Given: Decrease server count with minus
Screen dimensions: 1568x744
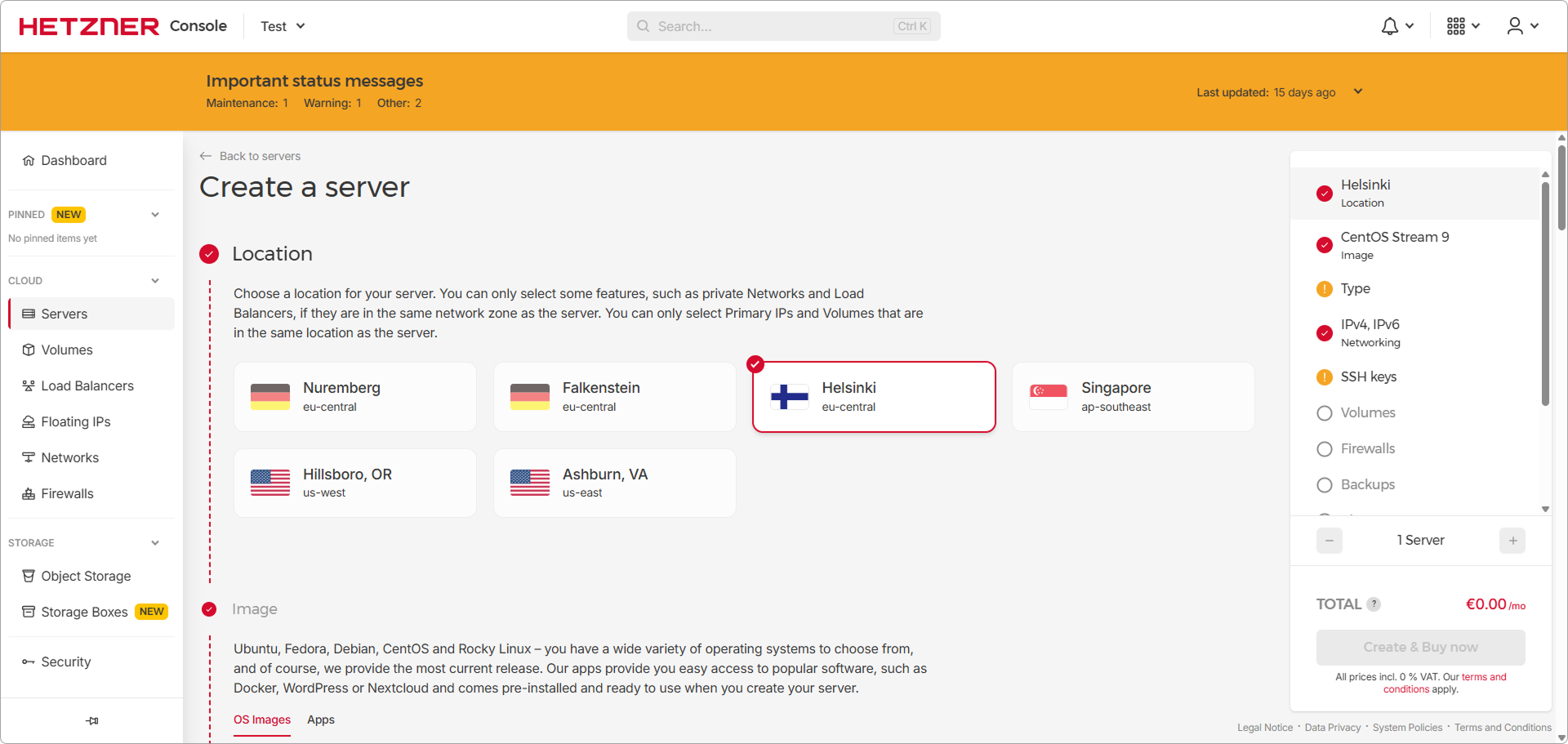Looking at the screenshot, I should [1330, 541].
